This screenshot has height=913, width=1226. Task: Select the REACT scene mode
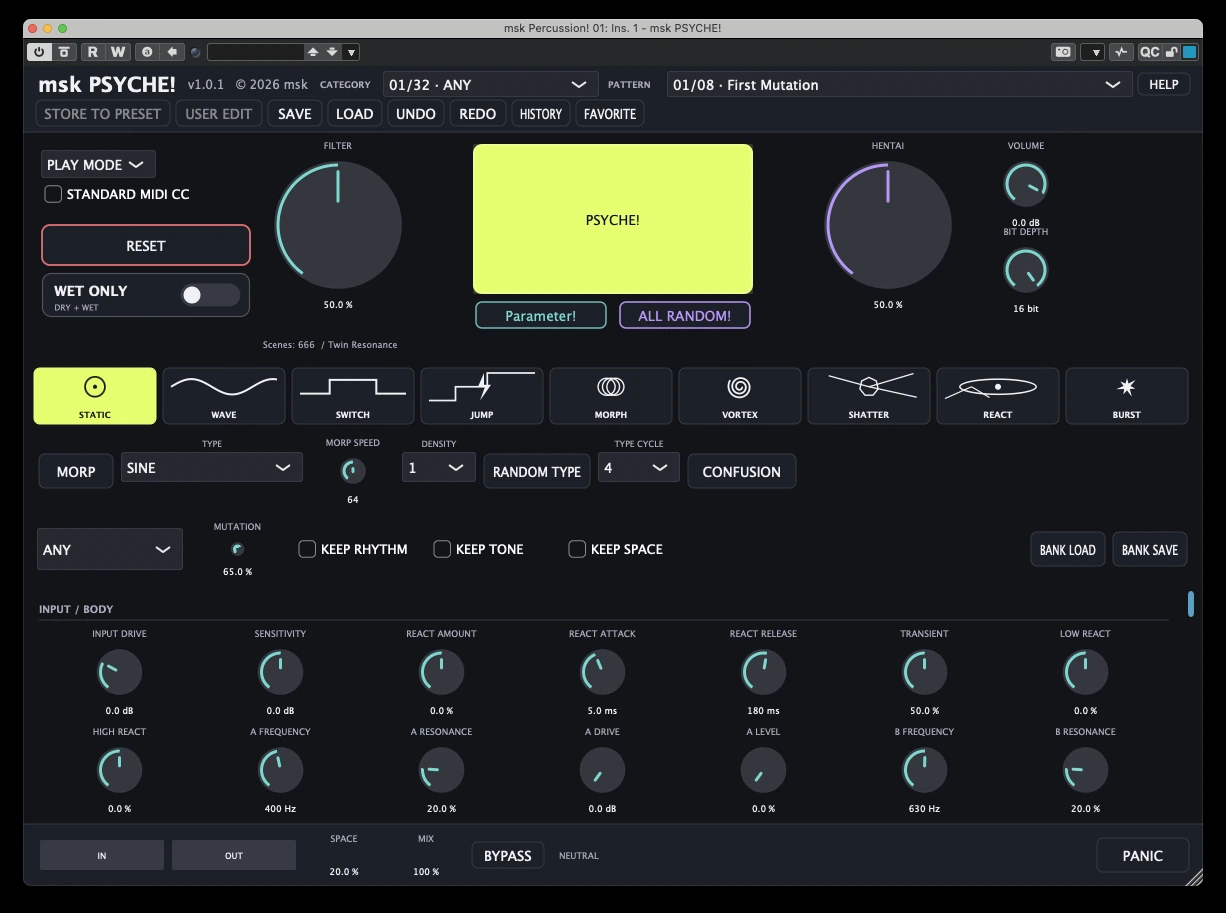pos(998,396)
